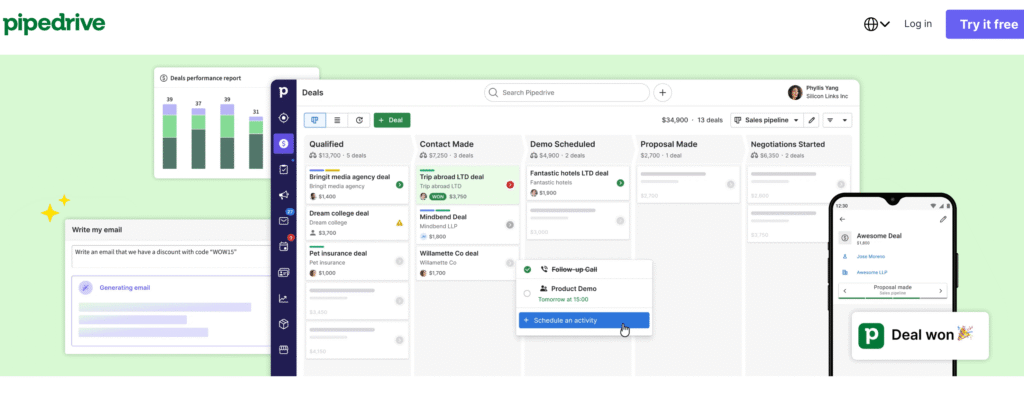Open the Sales pipeline dropdown
The width and height of the screenshot is (1024, 398).
[766, 120]
